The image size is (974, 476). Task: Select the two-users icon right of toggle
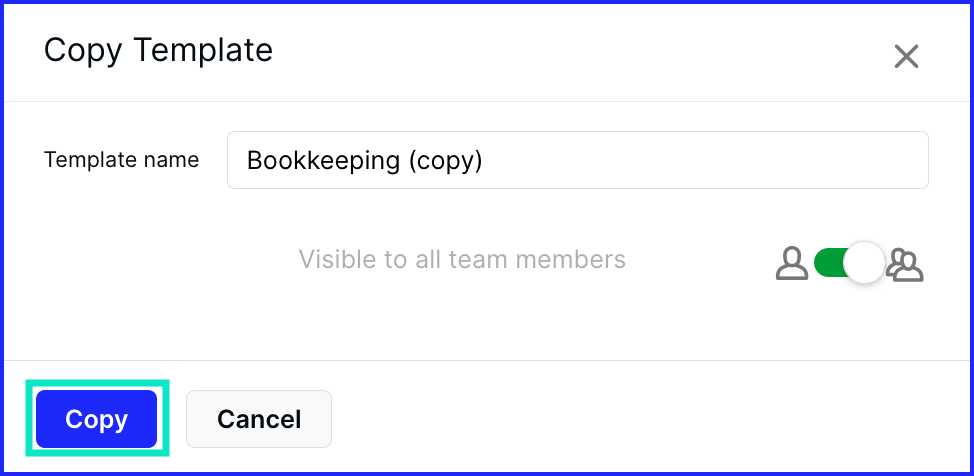(905, 264)
